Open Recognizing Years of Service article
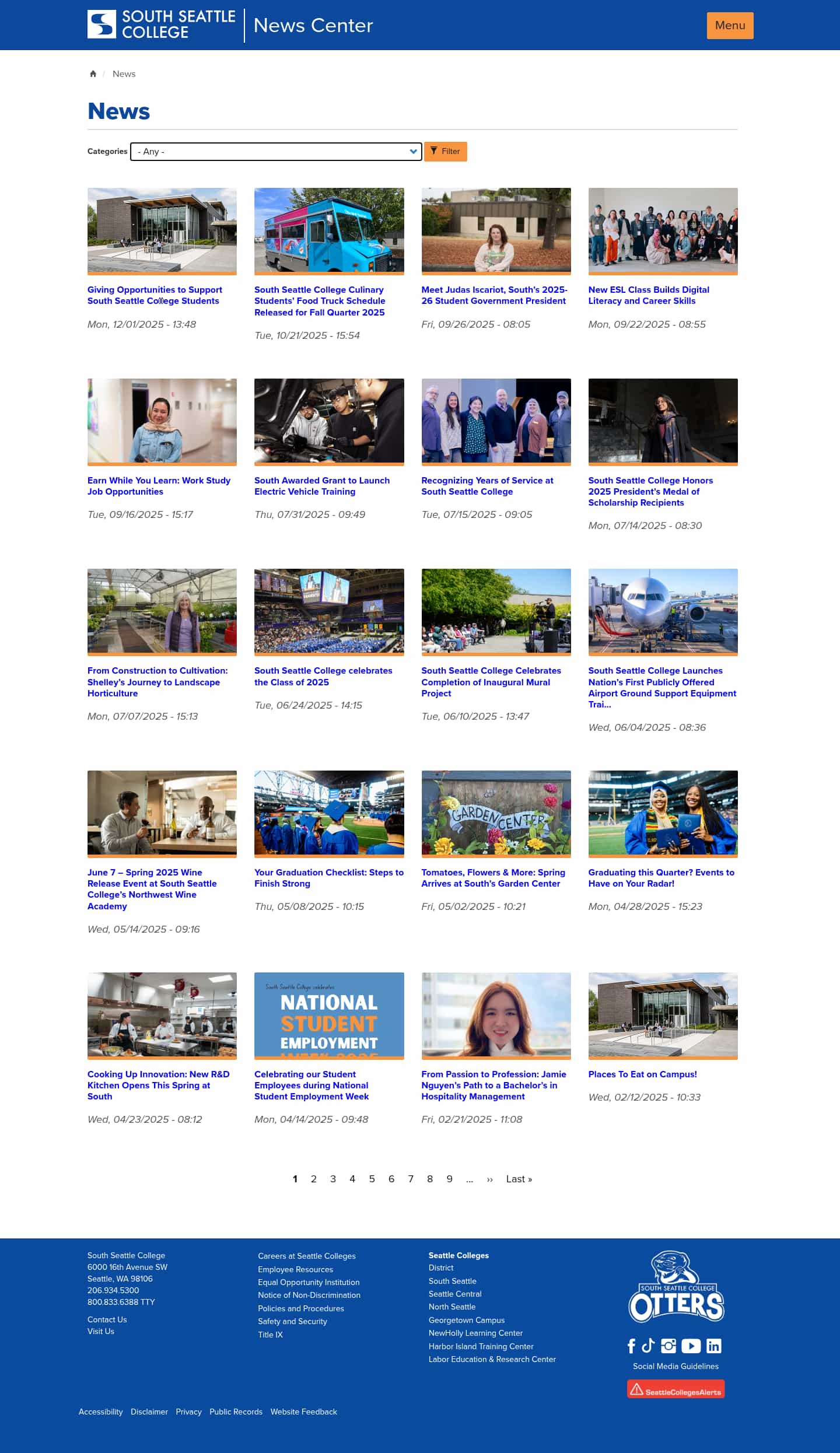Screen dimensions: 840x1453 tap(487, 486)
